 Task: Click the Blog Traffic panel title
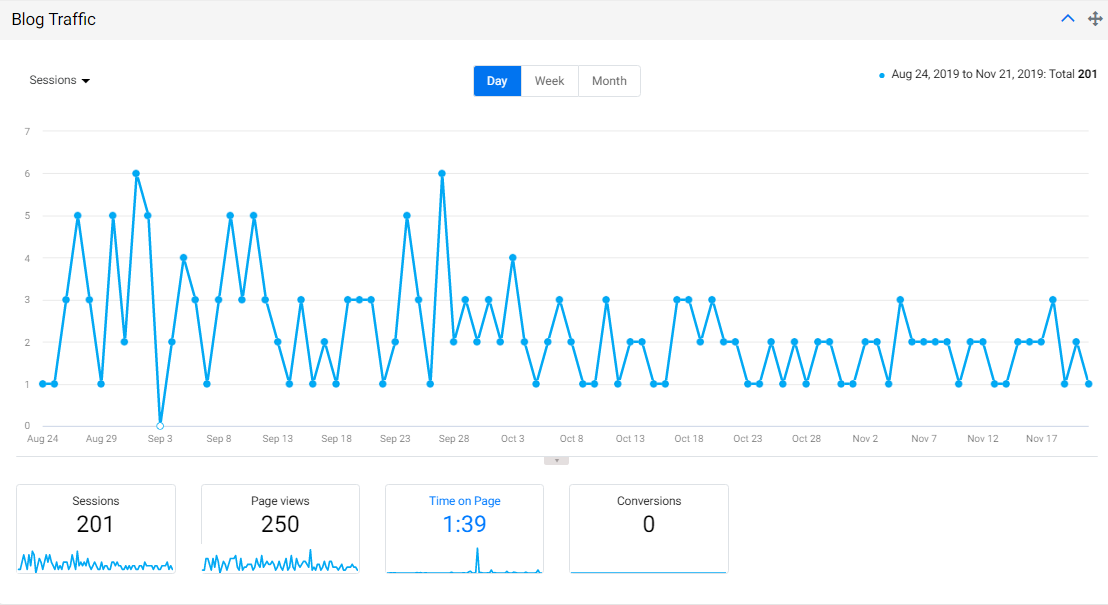coord(54,19)
